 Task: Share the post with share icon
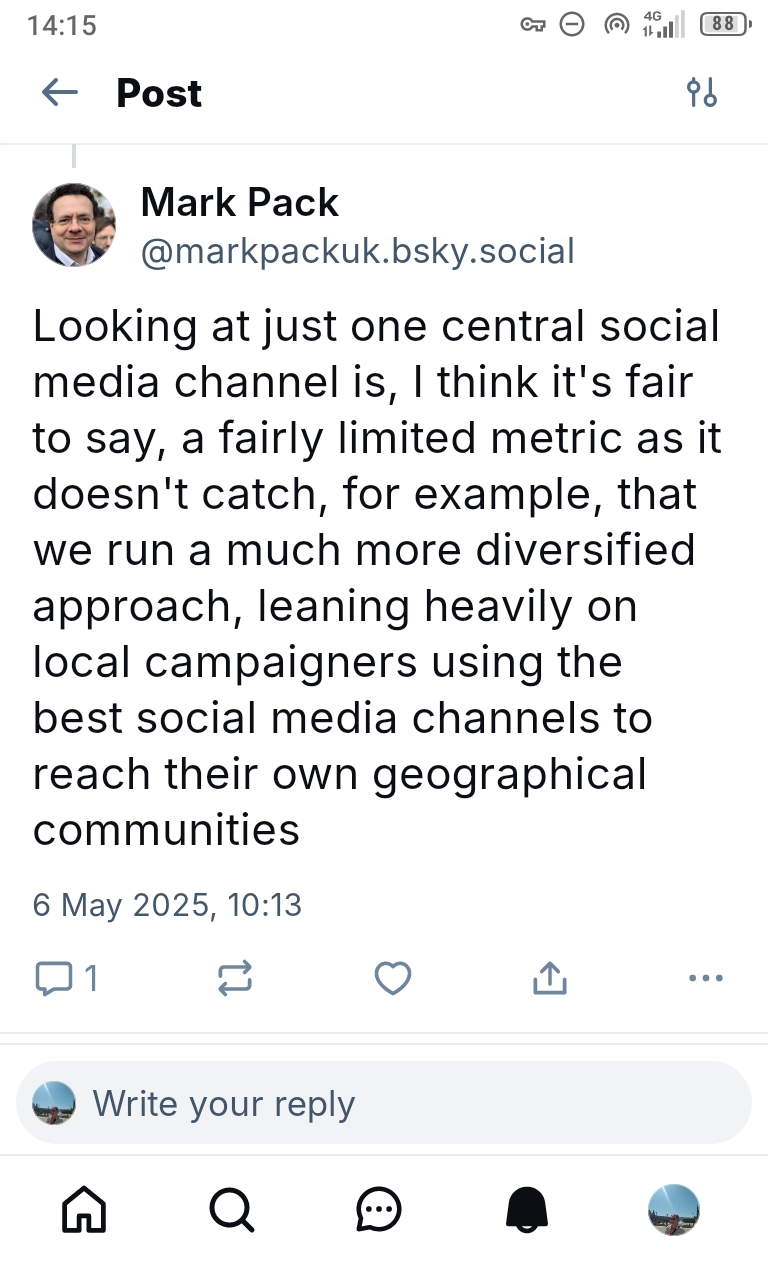point(549,978)
